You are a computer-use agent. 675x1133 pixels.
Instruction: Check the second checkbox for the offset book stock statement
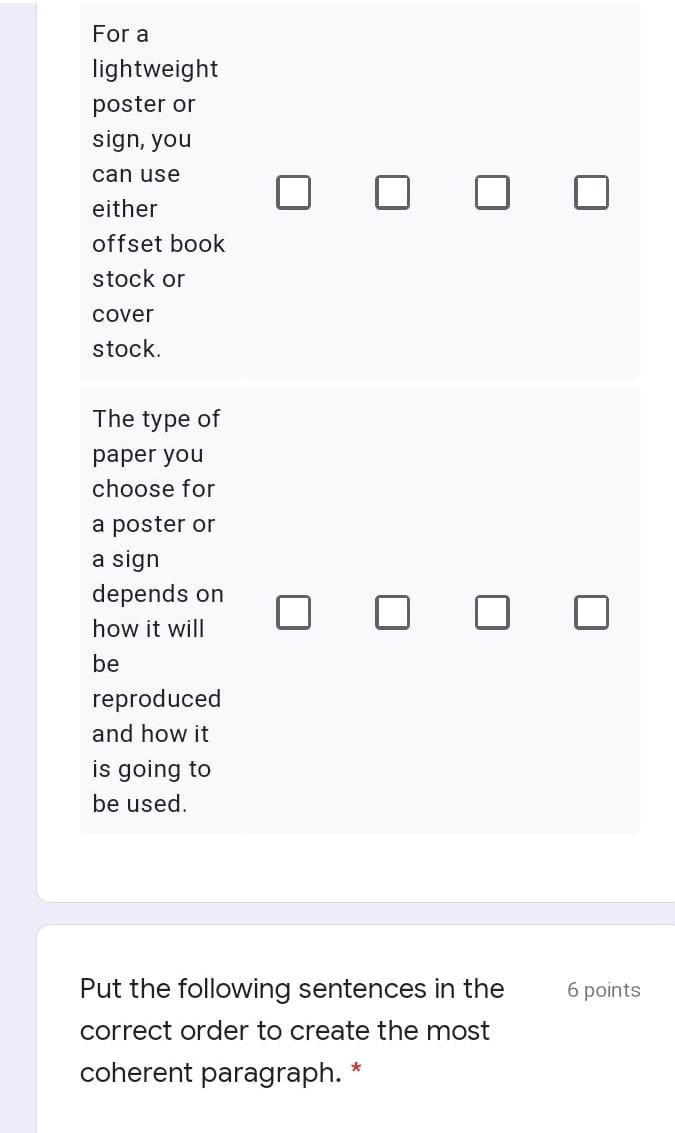coord(393,192)
